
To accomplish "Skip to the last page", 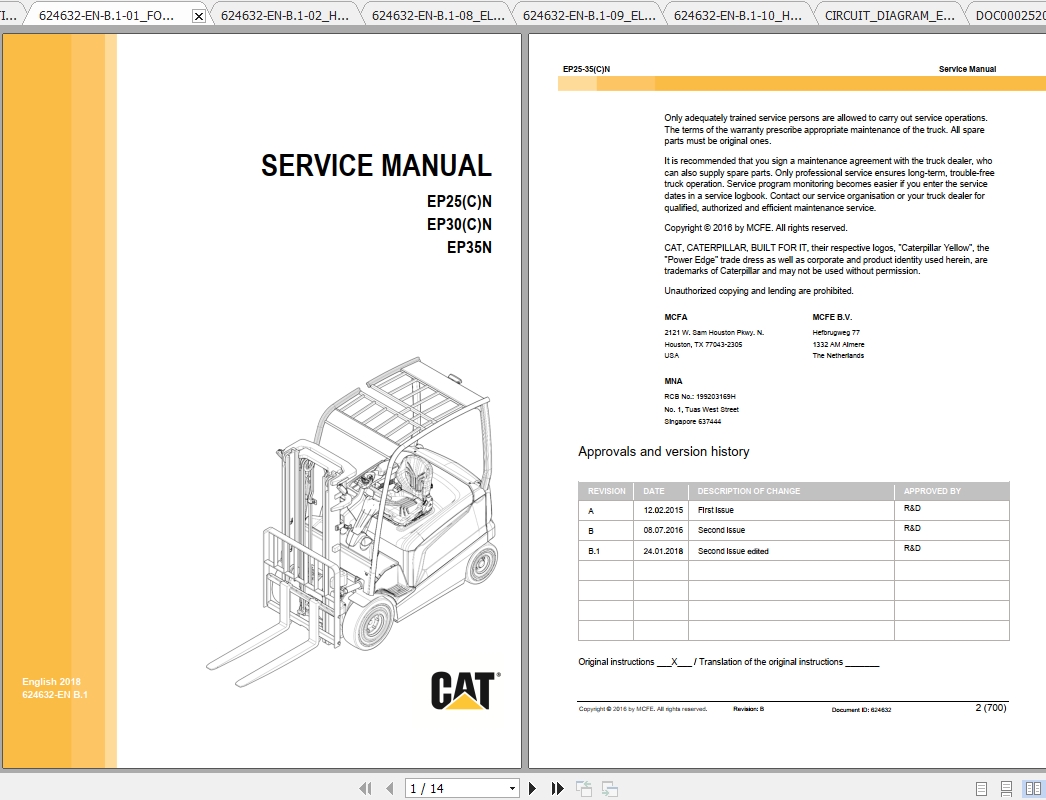I will 556,788.
